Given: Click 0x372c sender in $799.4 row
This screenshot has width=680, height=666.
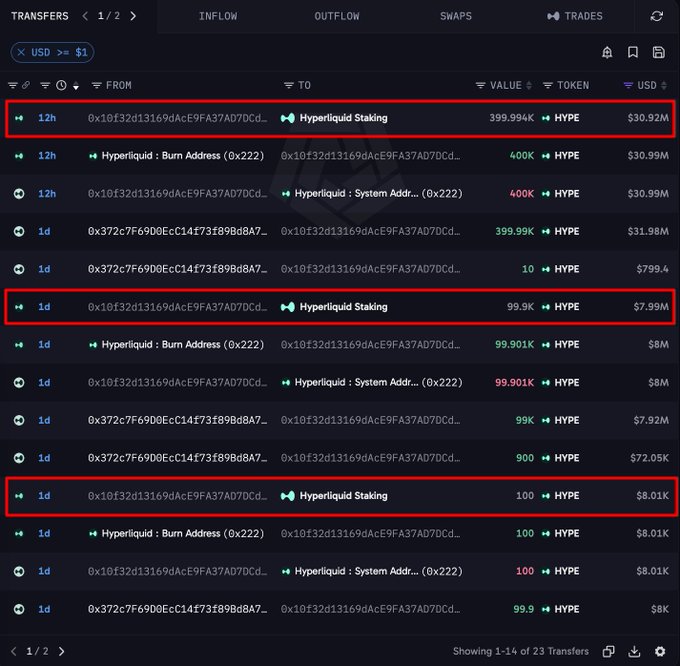Looking at the screenshot, I should click(x=177, y=269).
